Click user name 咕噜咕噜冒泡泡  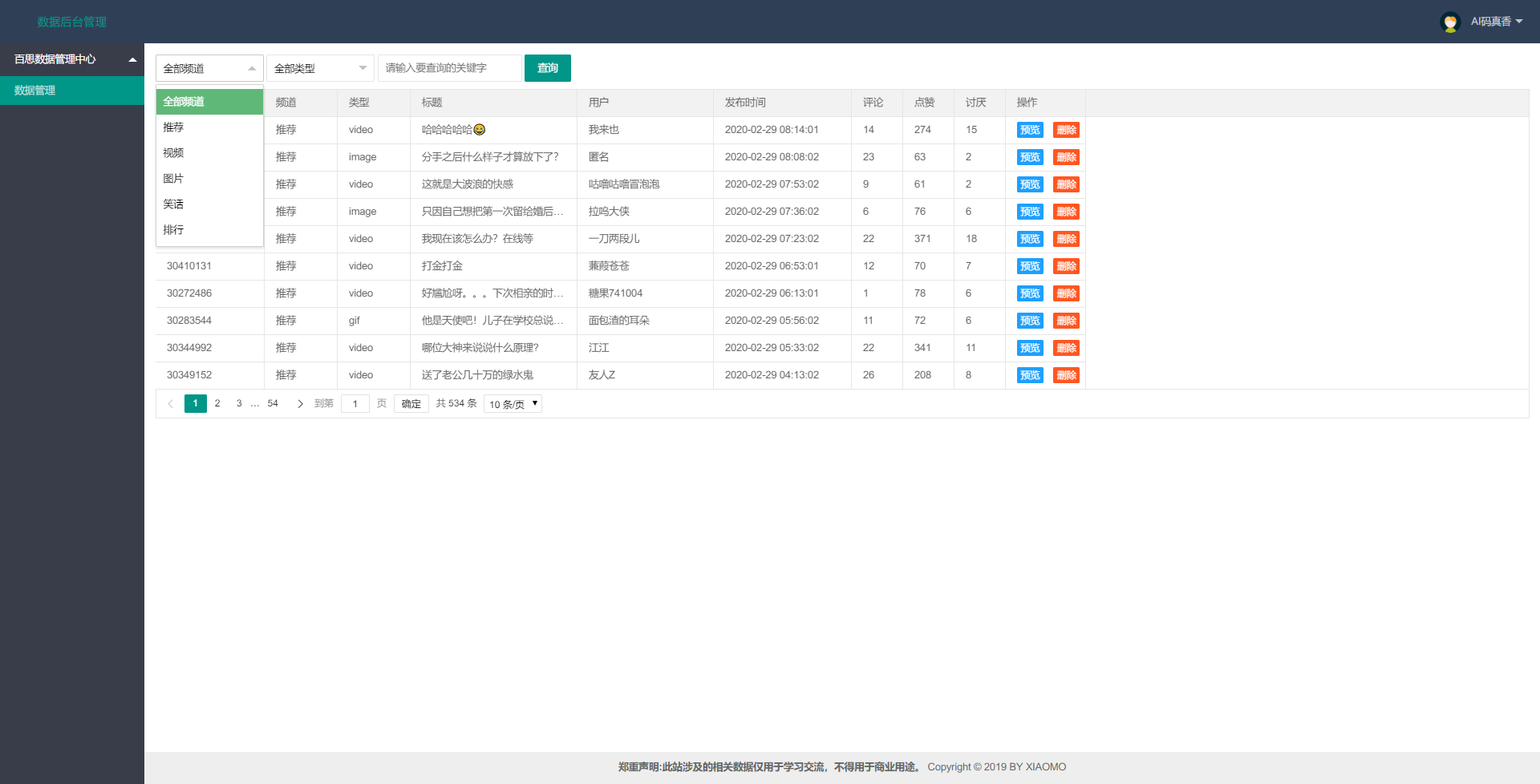(624, 184)
